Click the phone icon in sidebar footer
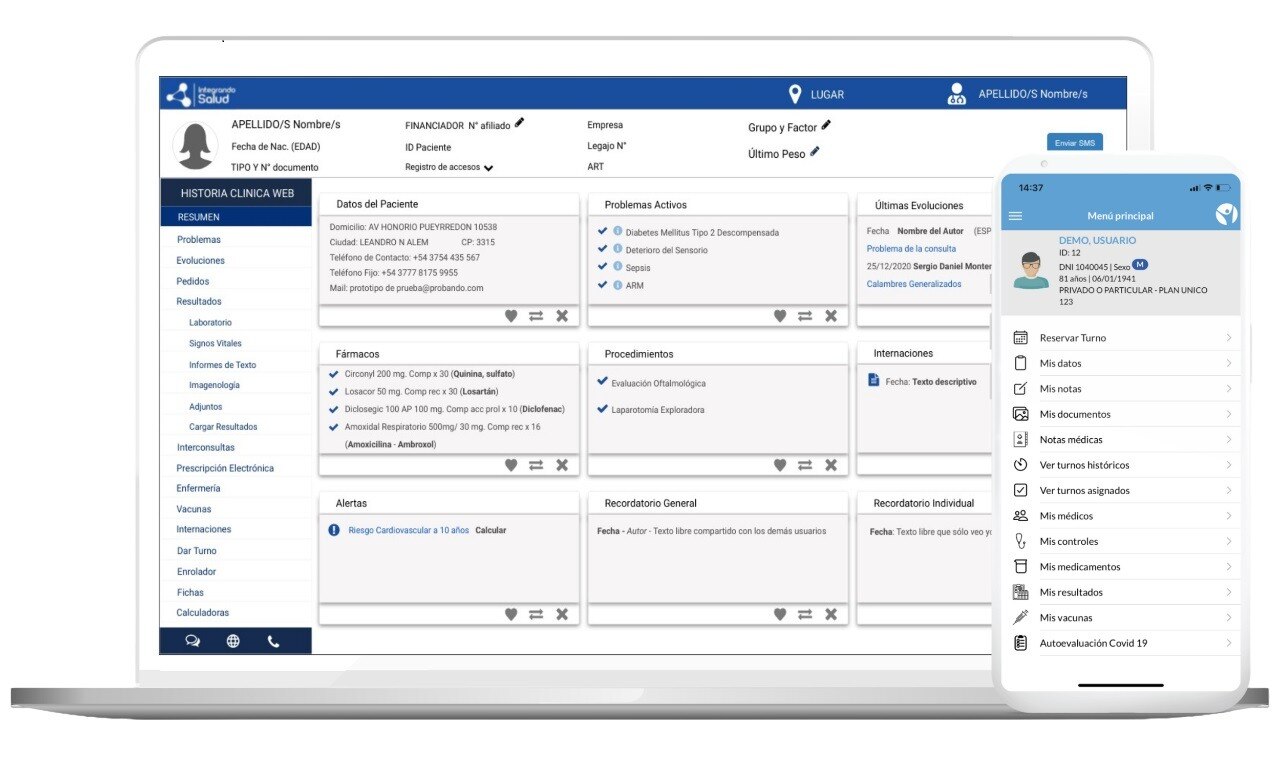This screenshot has height=768, width=1280. pos(273,642)
